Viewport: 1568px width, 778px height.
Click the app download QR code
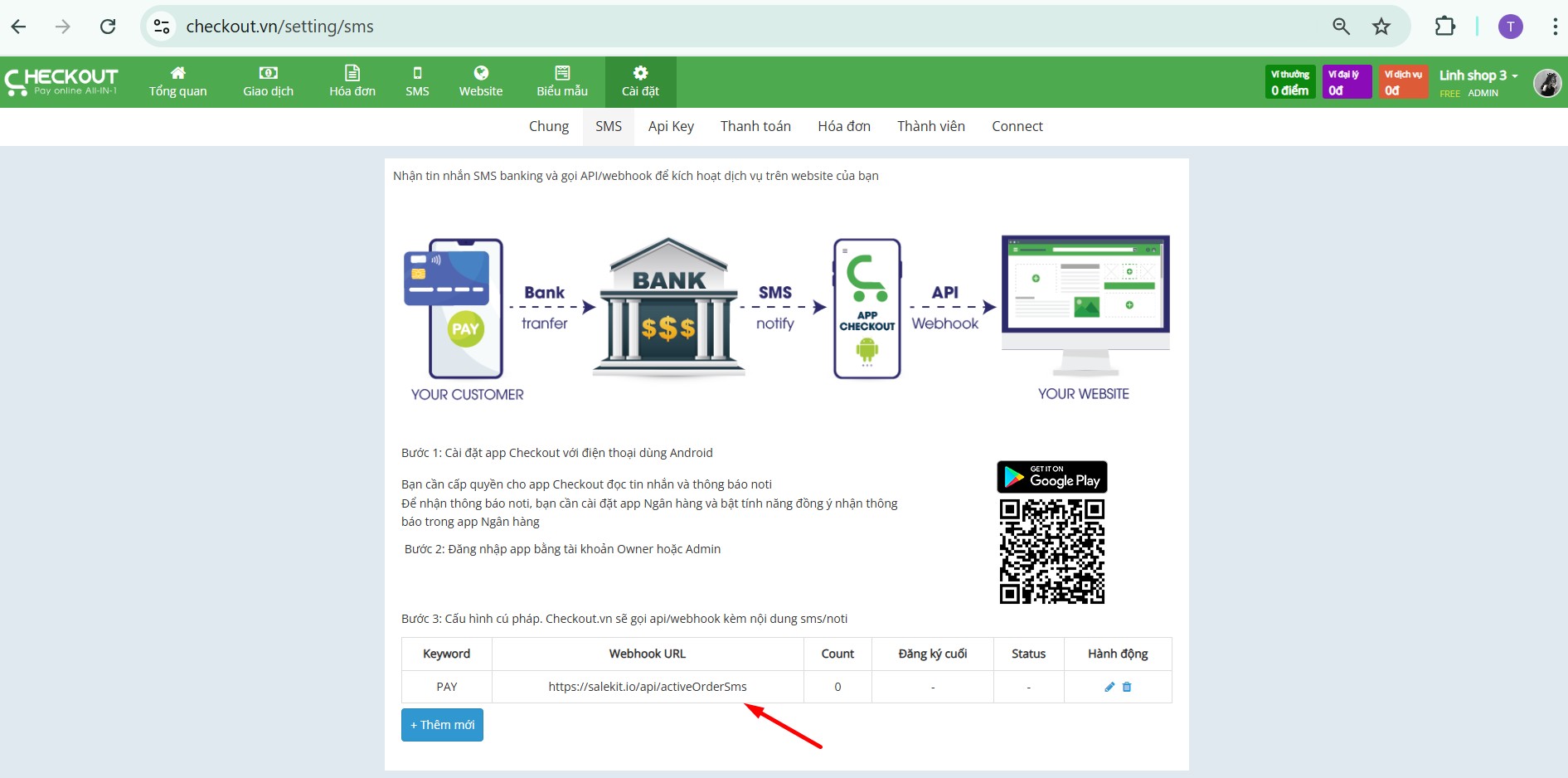pyautogui.click(x=1052, y=552)
